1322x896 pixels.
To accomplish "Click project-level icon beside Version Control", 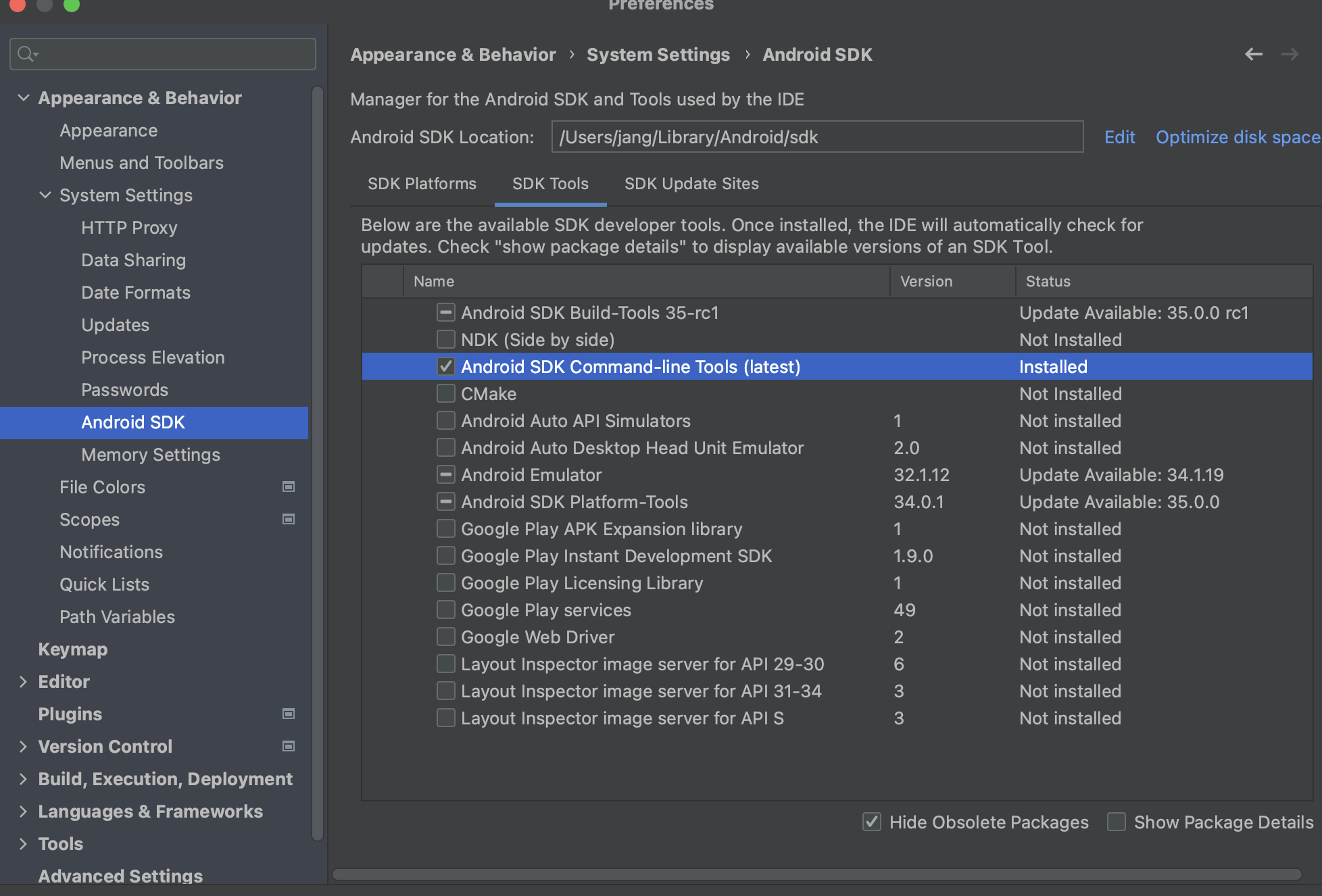I will tap(289, 747).
